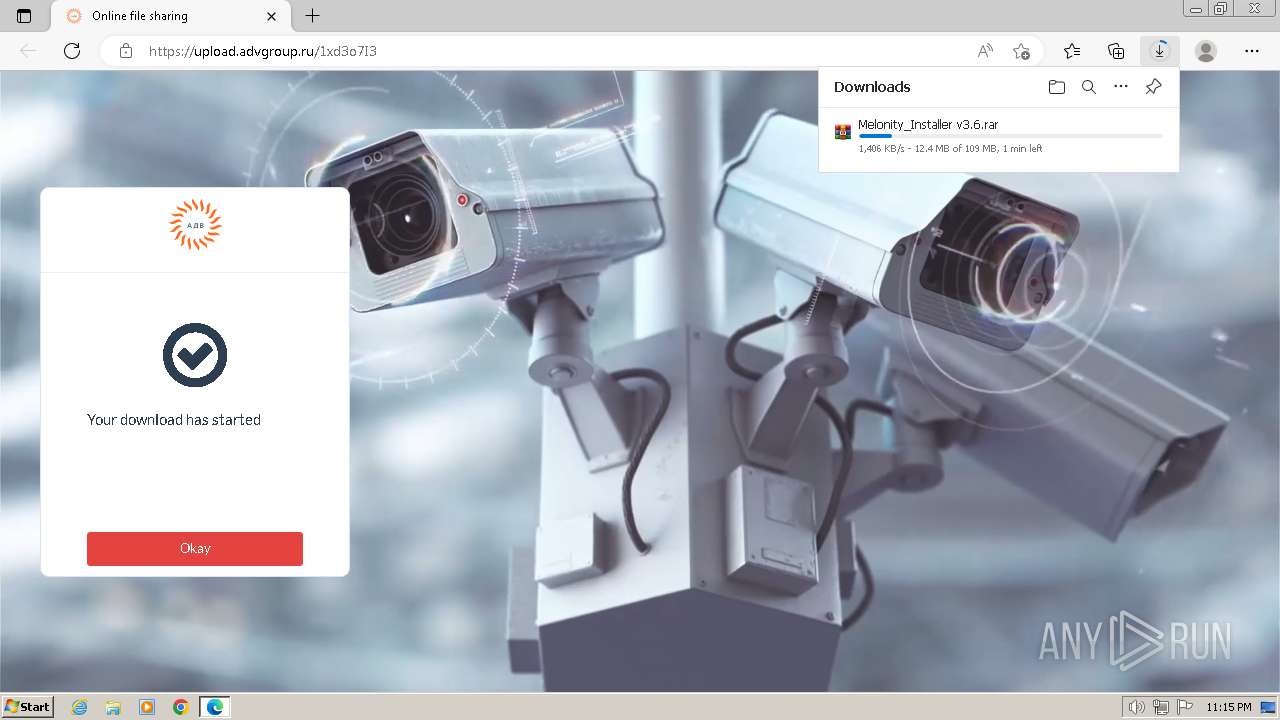Viewport: 1280px width, 720px height.
Task: Open a new tab
Action: pos(313,16)
